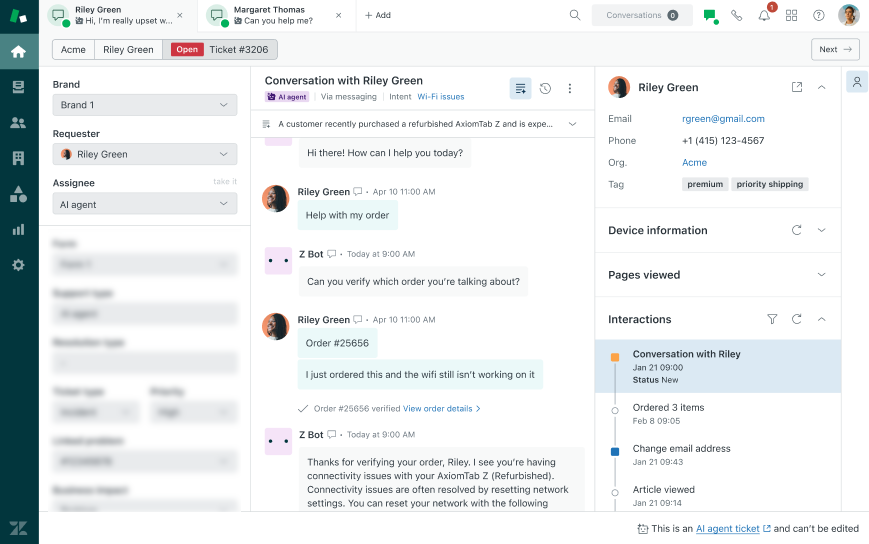Image resolution: width=869 pixels, height=544 pixels.
Task: Click the View order details link
Action: click(441, 408)
